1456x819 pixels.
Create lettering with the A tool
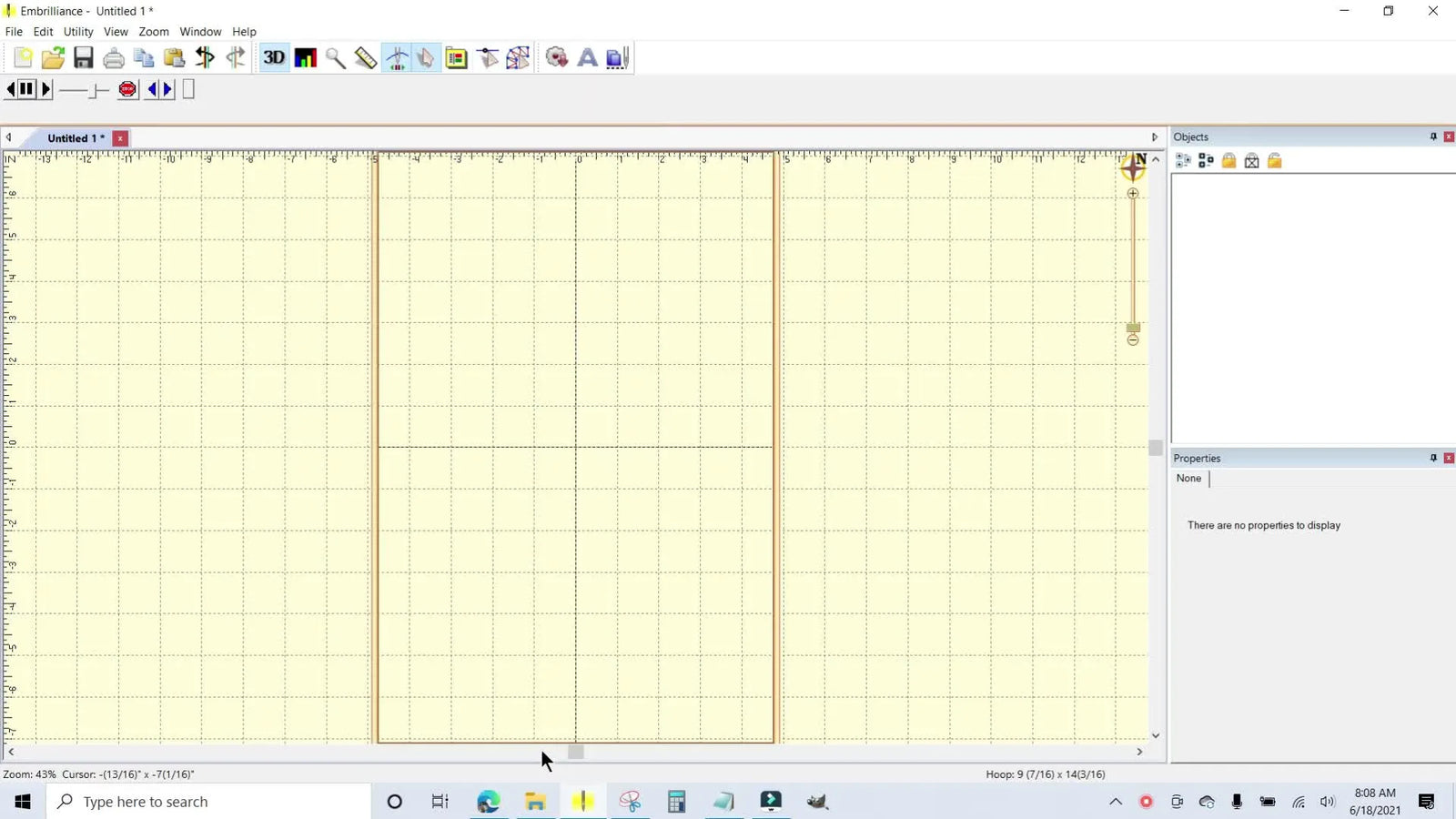[588, 58]
